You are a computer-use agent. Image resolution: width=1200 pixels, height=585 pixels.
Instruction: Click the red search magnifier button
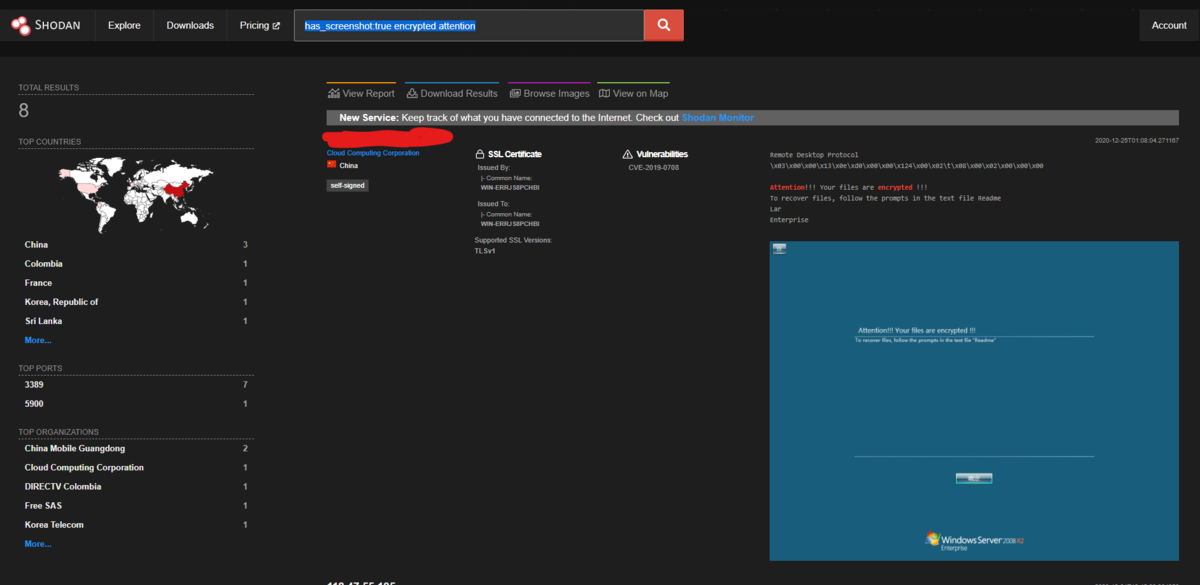pos(664,25)
